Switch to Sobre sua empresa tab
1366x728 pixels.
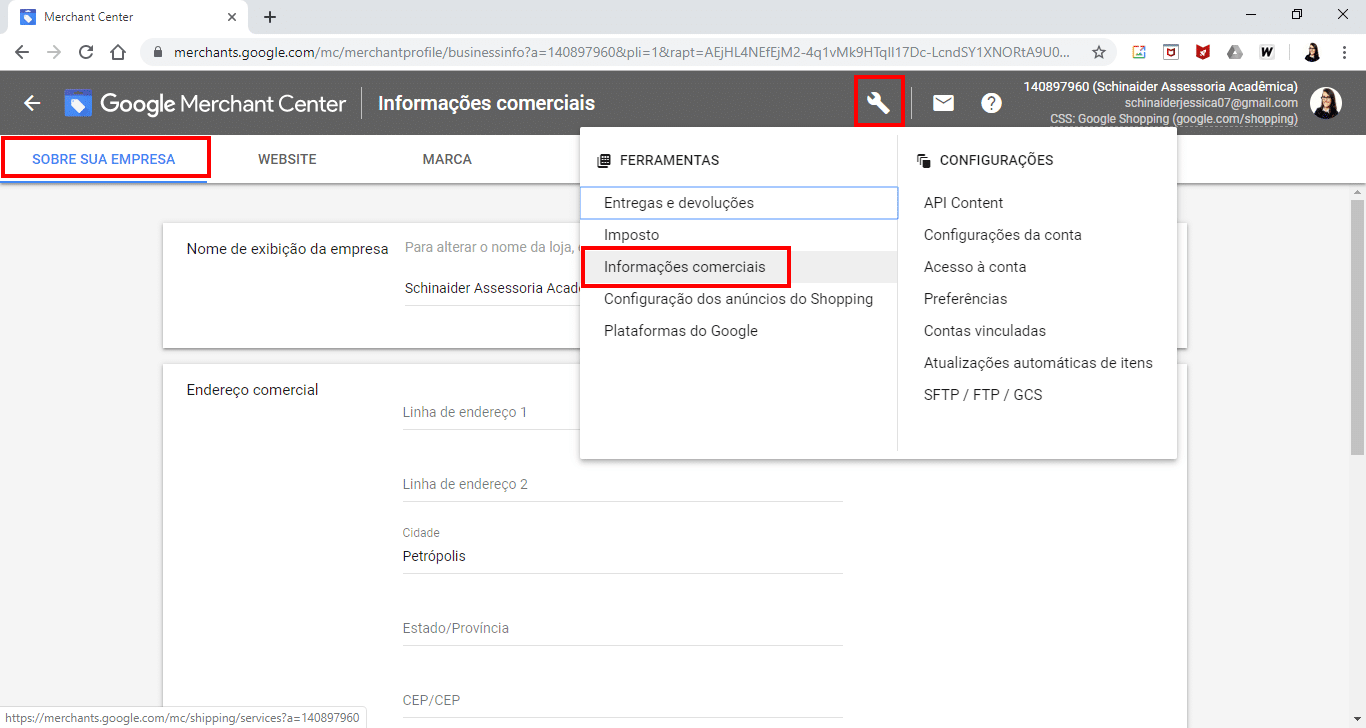point(104,159)
